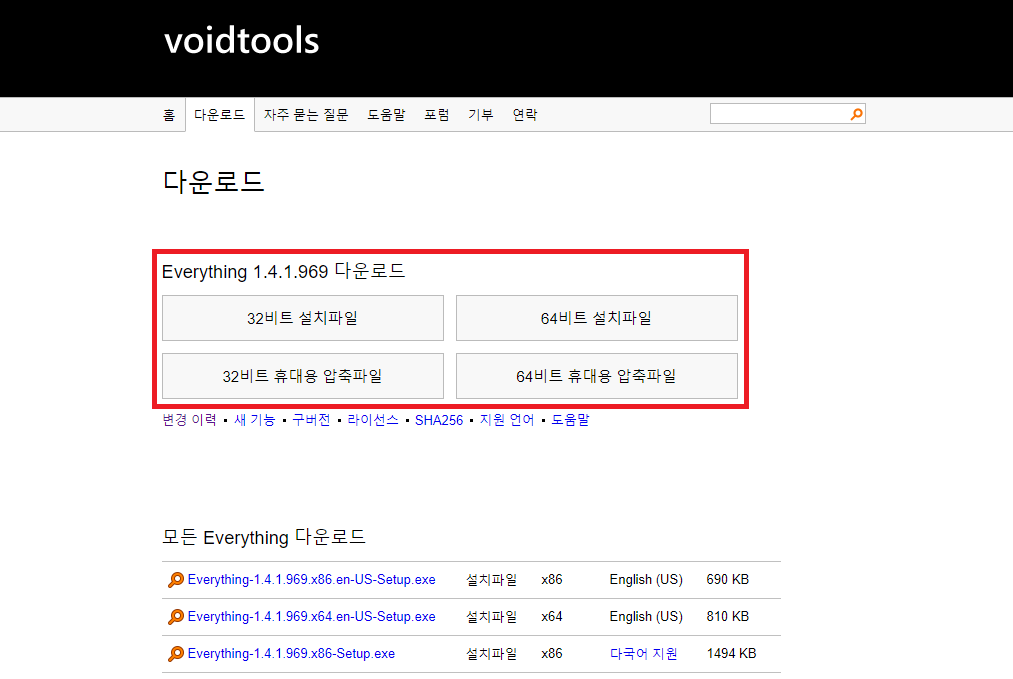The height and width of the screenshot is (679, 1013).
Task: Click the 690 KB size cell
Action: (x=727, y=580)
